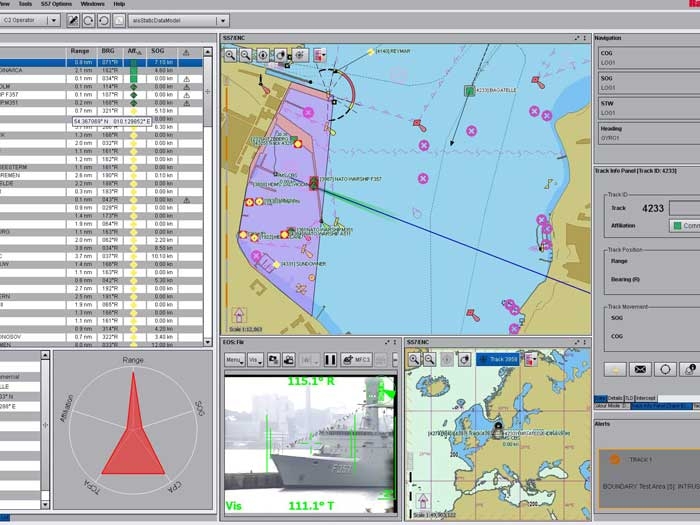Viewport: 700px width, 525px height.
Task: Maximize the main S57 ENC chart panel
Action: [577, 38]
